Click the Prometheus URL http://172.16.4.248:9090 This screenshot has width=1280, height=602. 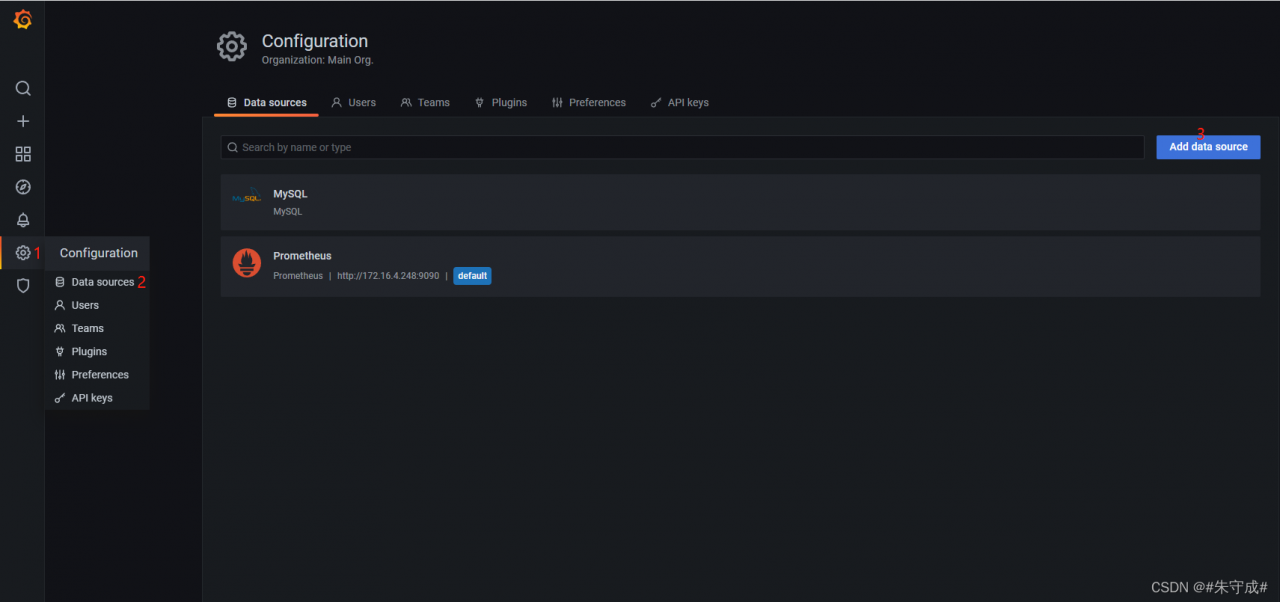coord(388,276)
